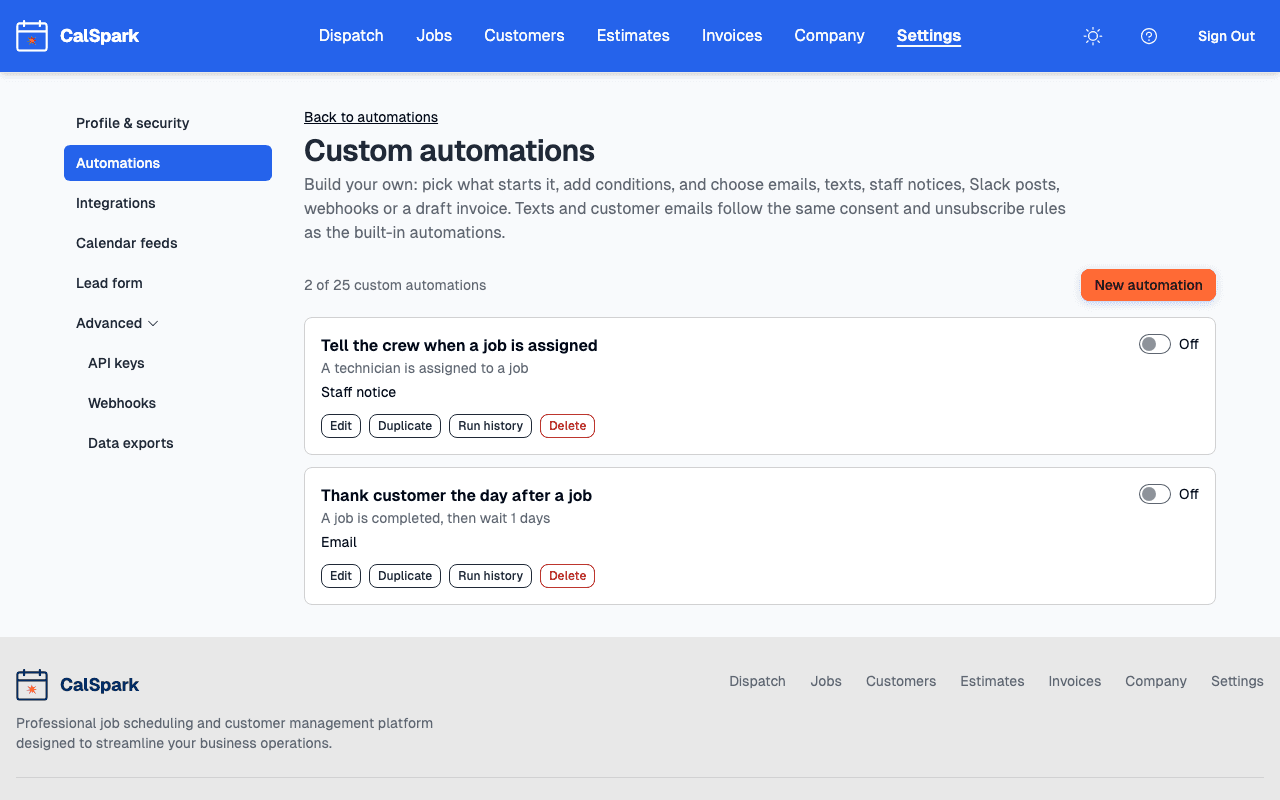This screenshot has width=1280, height=800.
Task: Sign out of the account
Action: tap(1226, 36)
